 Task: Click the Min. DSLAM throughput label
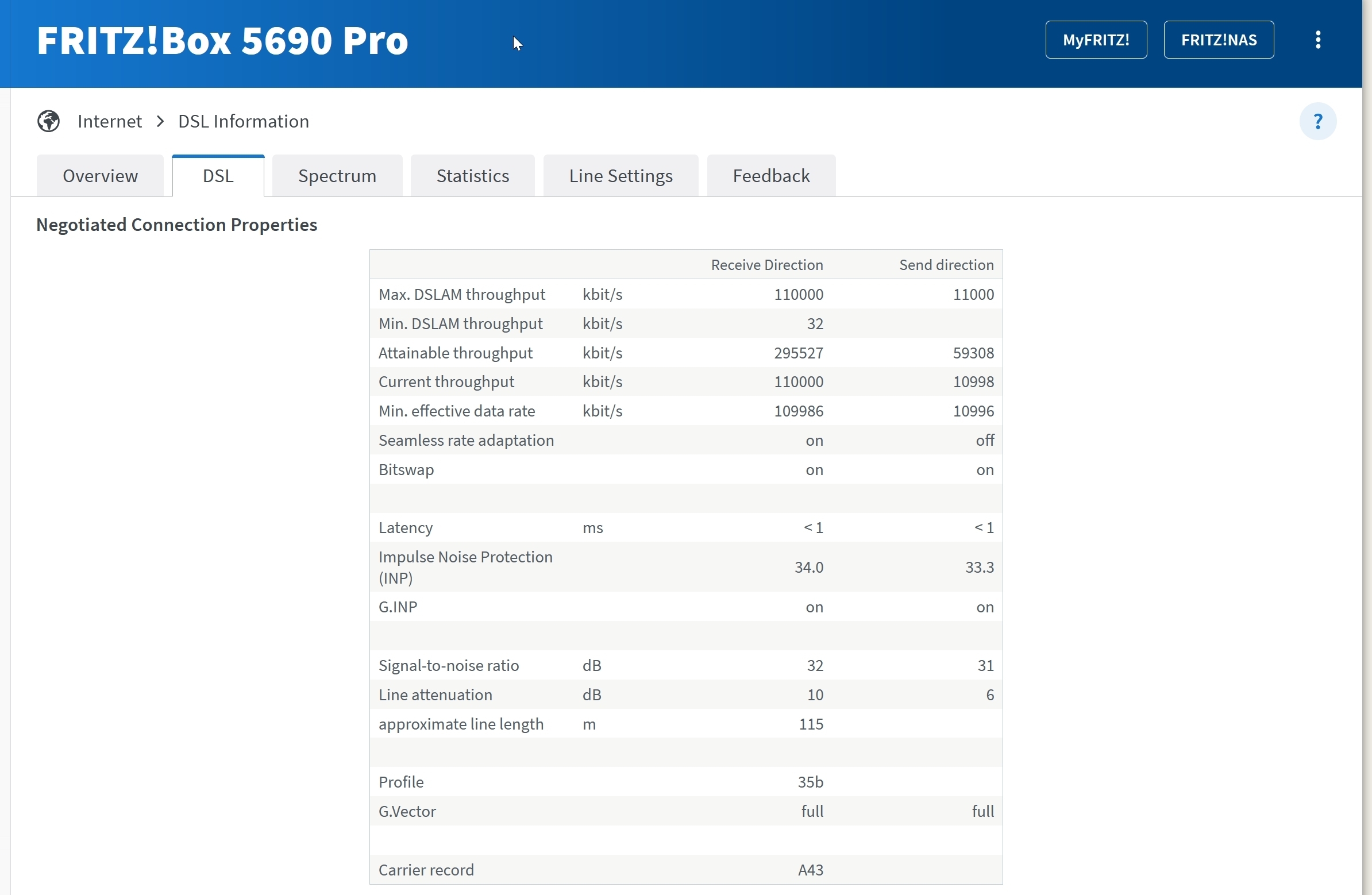coord(461,324)
